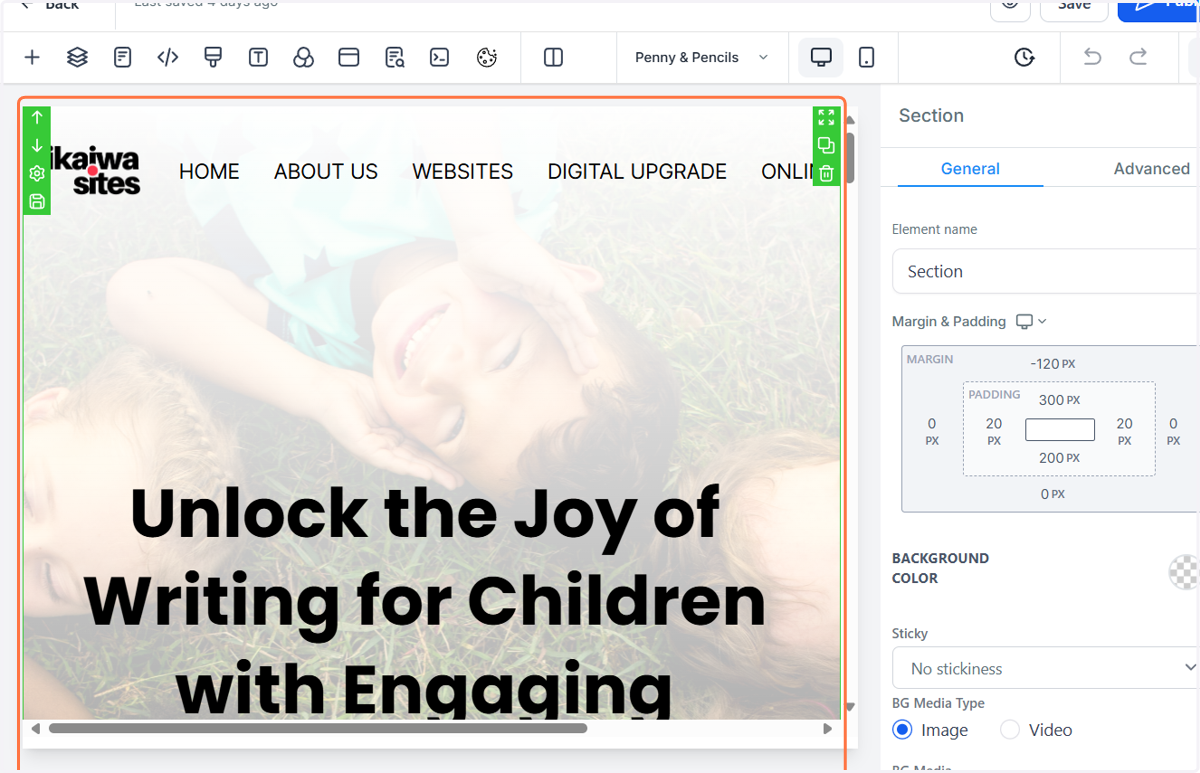Move section down with green arrow
Image resolution: width=1200 pixels, height=773 pixels.
(x=37, y=146)
